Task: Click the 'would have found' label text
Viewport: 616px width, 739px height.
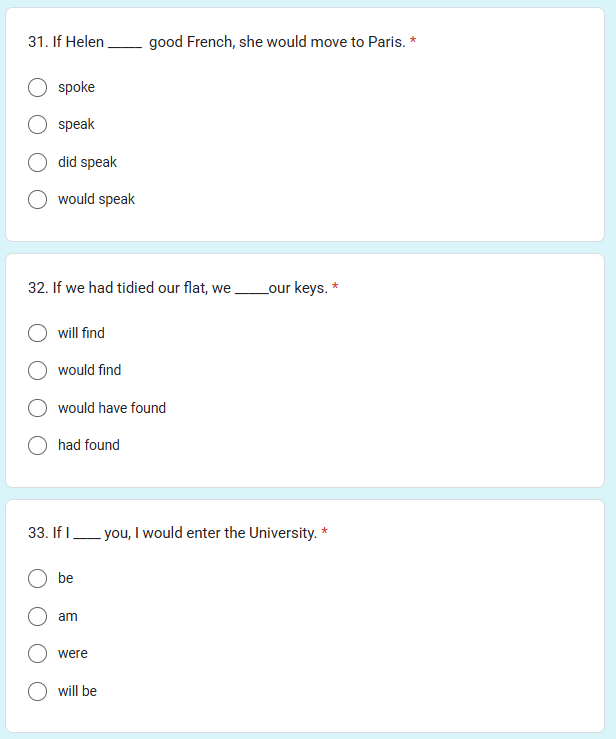Action: tap(112, 408)
